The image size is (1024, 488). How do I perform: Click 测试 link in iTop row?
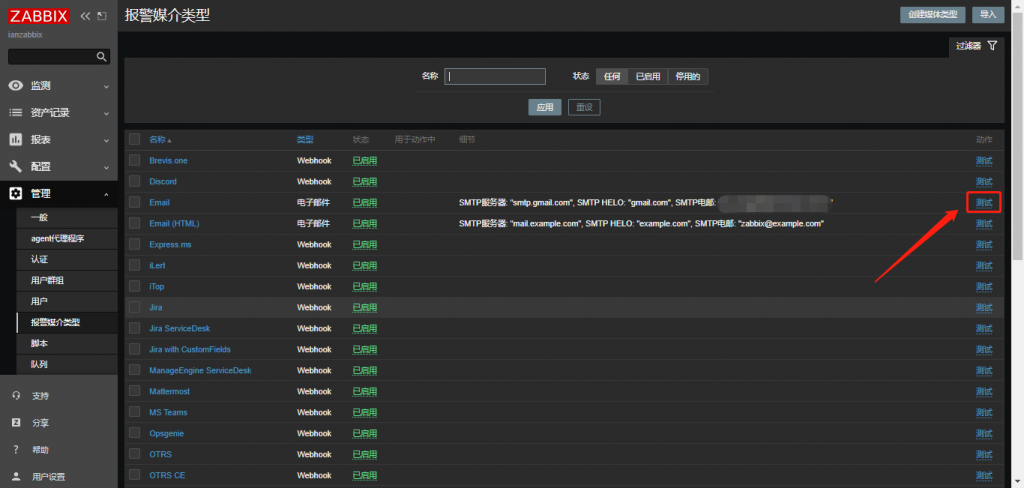pos(984,286)
